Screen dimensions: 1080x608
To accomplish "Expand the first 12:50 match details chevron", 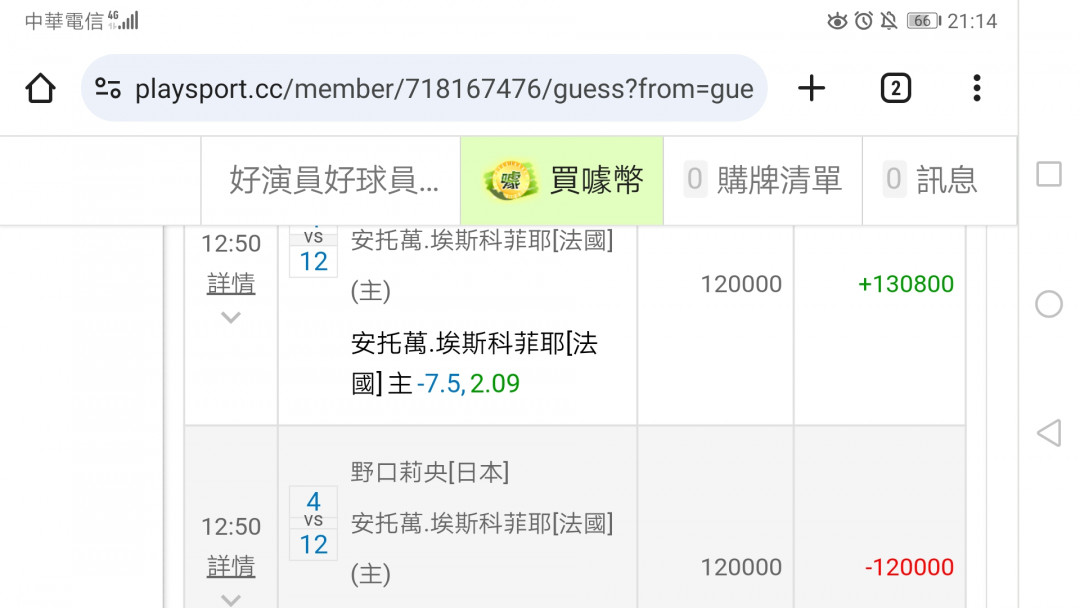I will (231, 317).
